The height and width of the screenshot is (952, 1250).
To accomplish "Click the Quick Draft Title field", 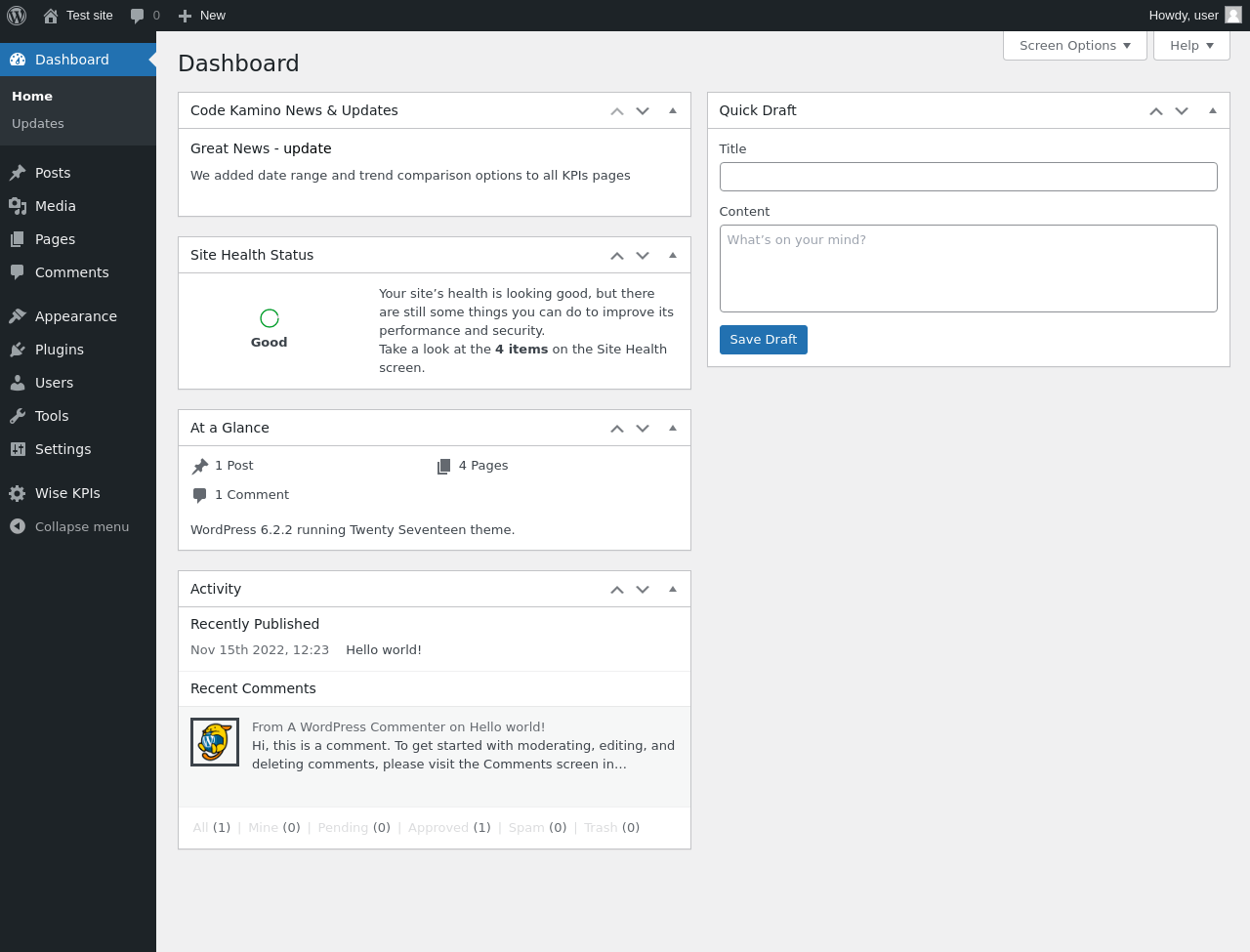I will [x=969, y=177].
